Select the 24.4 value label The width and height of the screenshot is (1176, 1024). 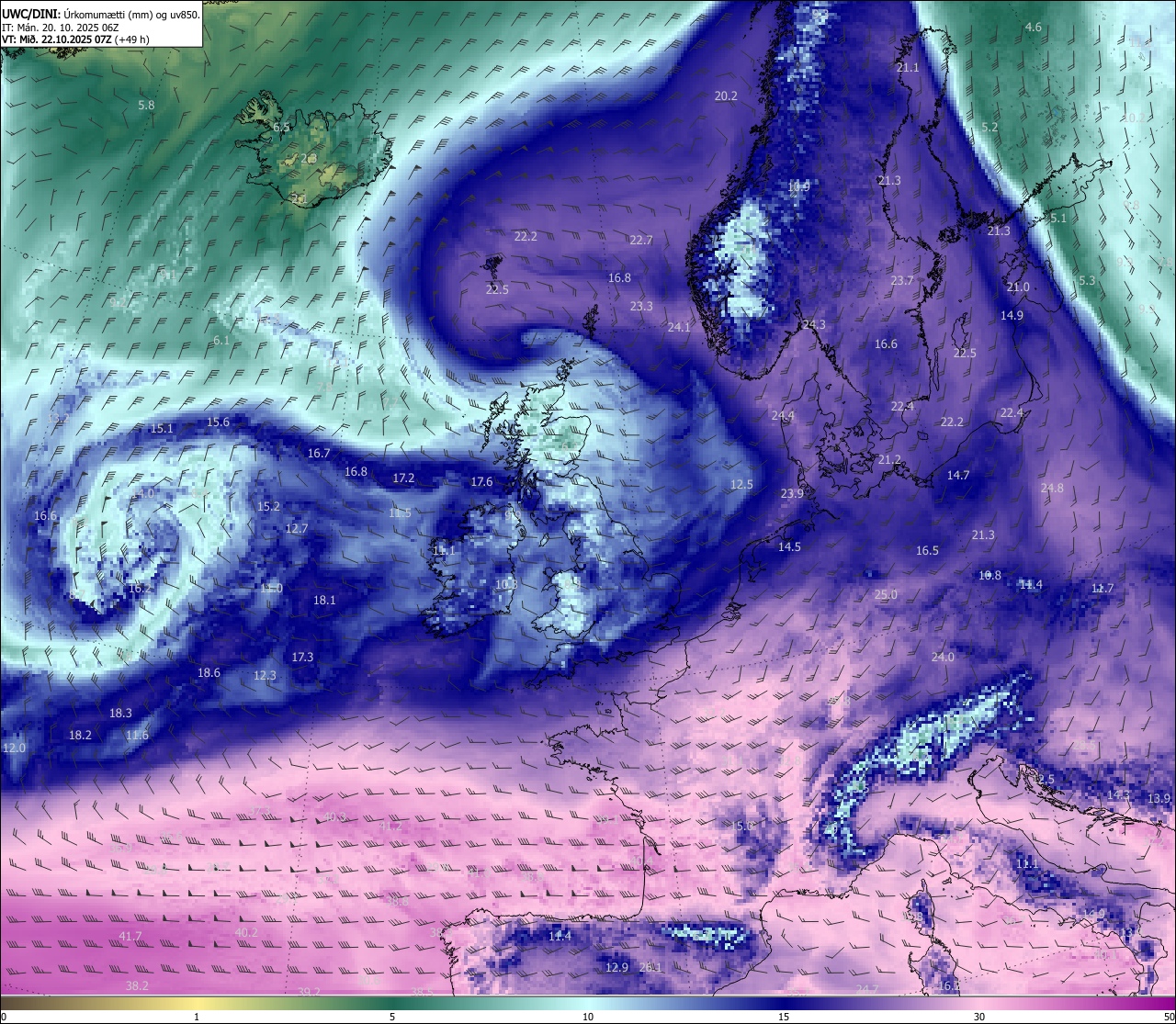tap(783, 416)
